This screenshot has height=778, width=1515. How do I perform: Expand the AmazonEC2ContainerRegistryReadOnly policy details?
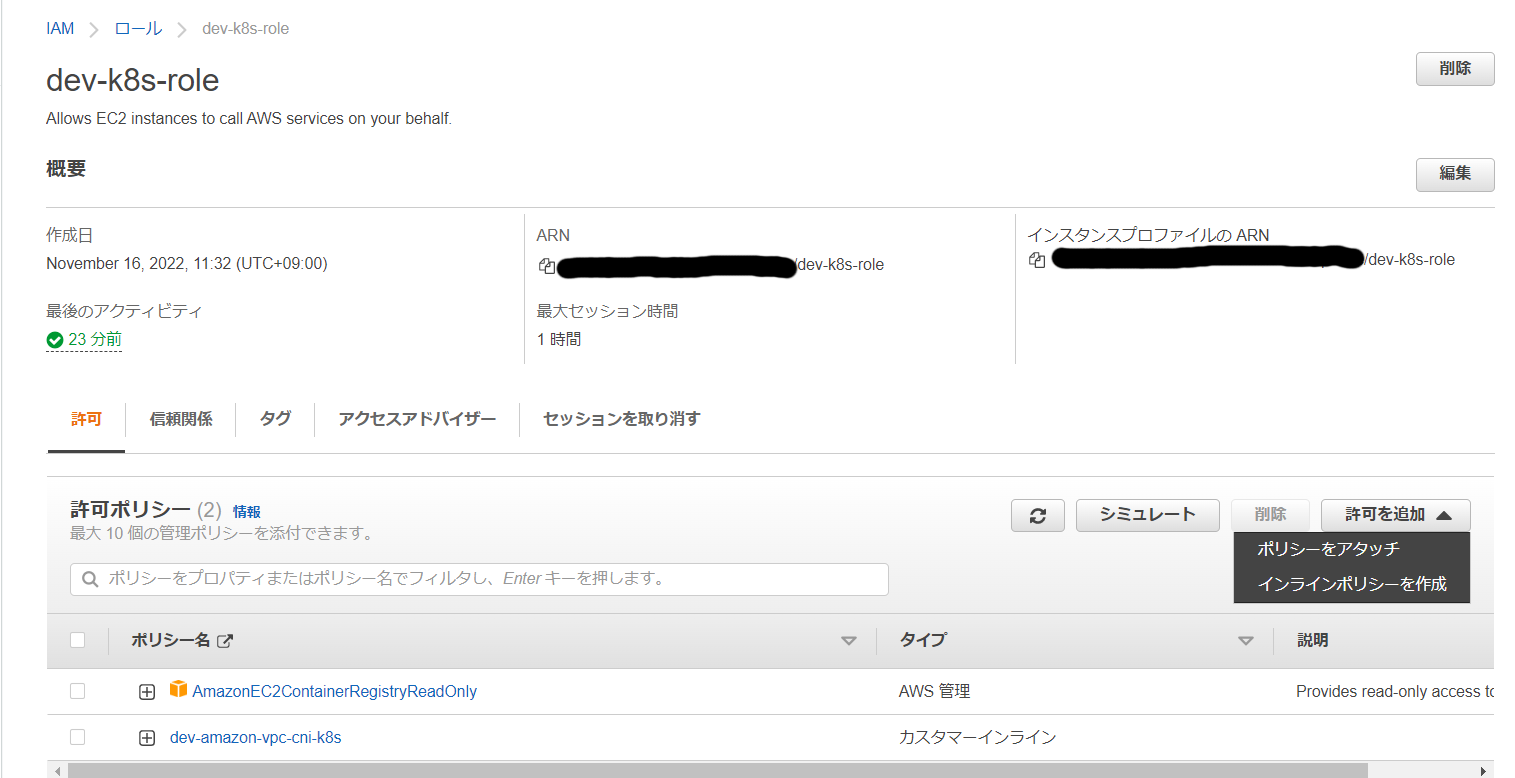147,692
